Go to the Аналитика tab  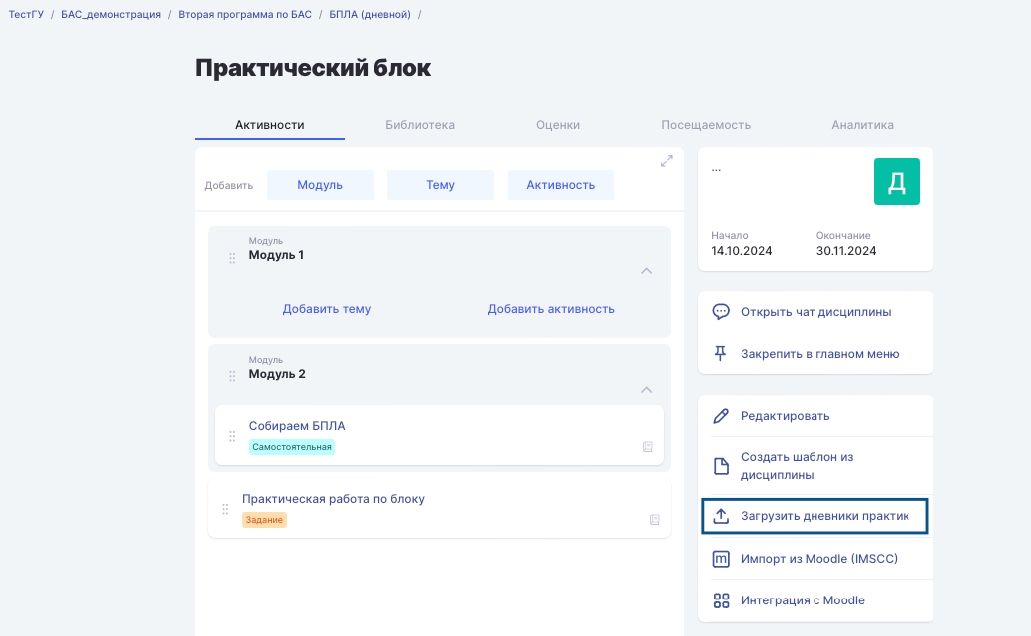862,125
